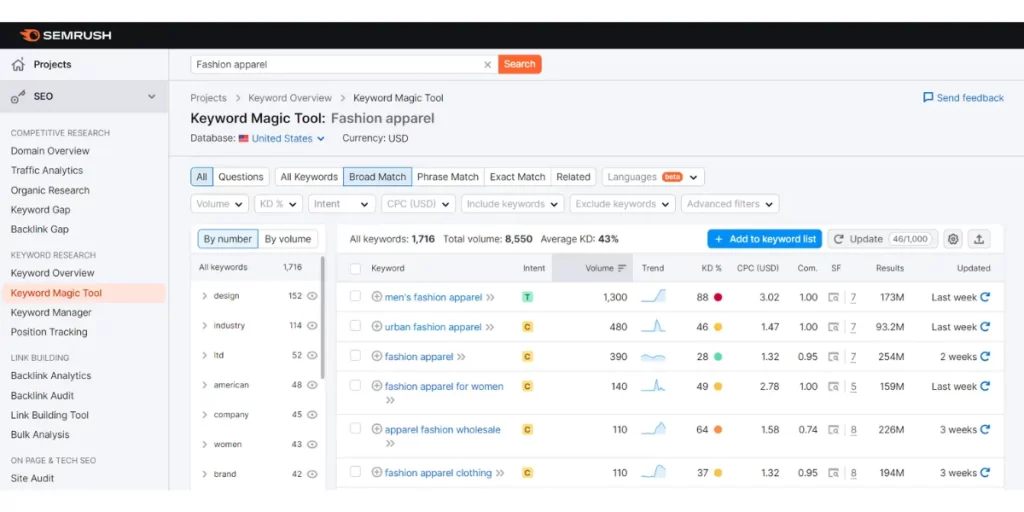Click Transactional intent badge T
The width and height of the screenshot is (1024, 512).
coord(528,297)
